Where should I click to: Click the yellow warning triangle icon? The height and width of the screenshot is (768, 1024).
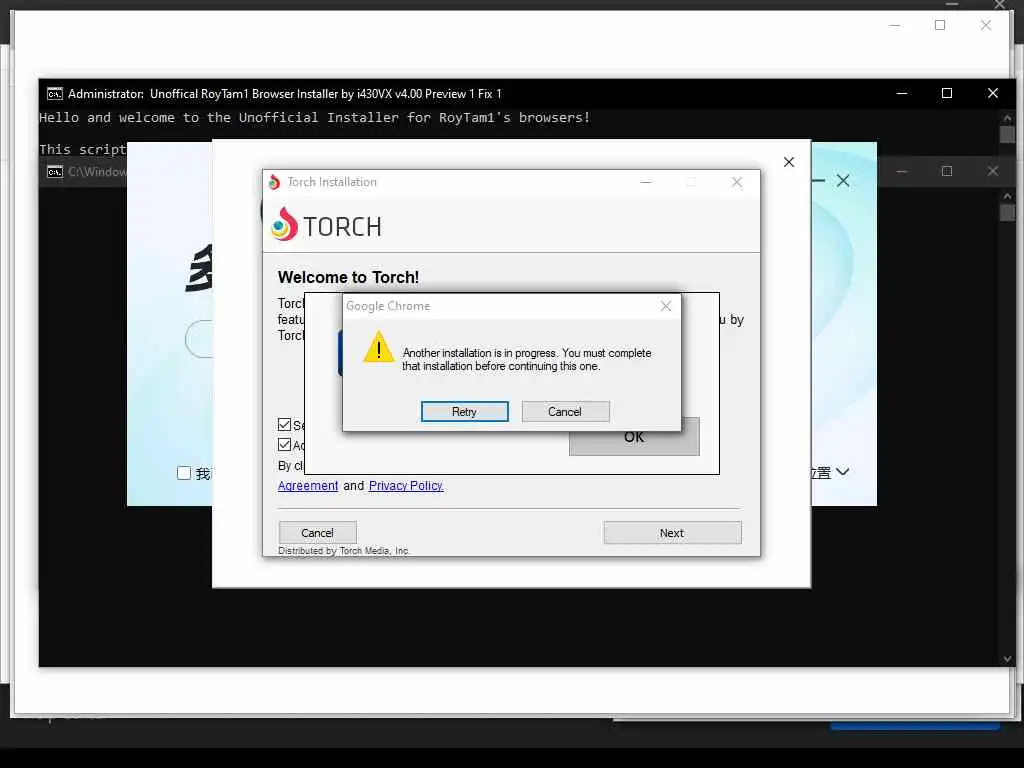click(x=379, y=347)
